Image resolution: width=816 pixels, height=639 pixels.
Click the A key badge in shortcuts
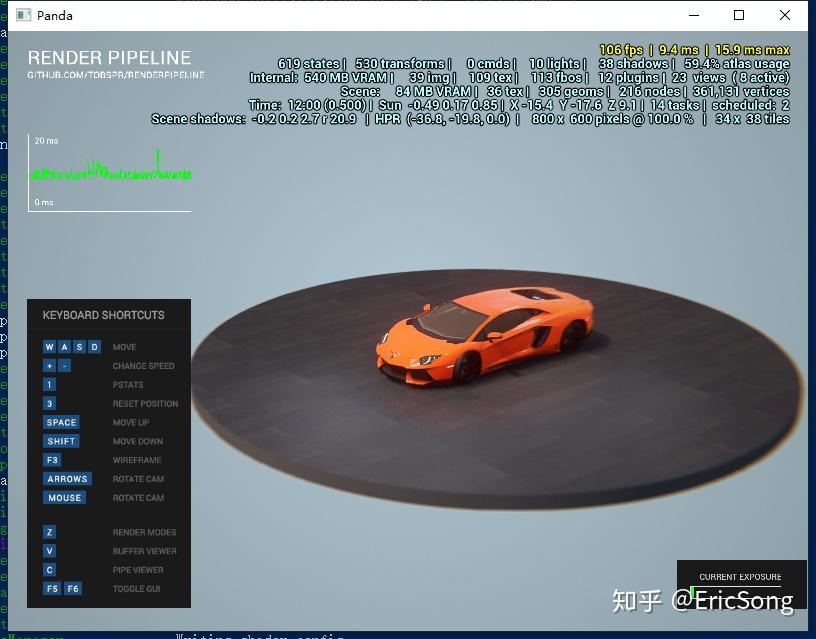64,347
